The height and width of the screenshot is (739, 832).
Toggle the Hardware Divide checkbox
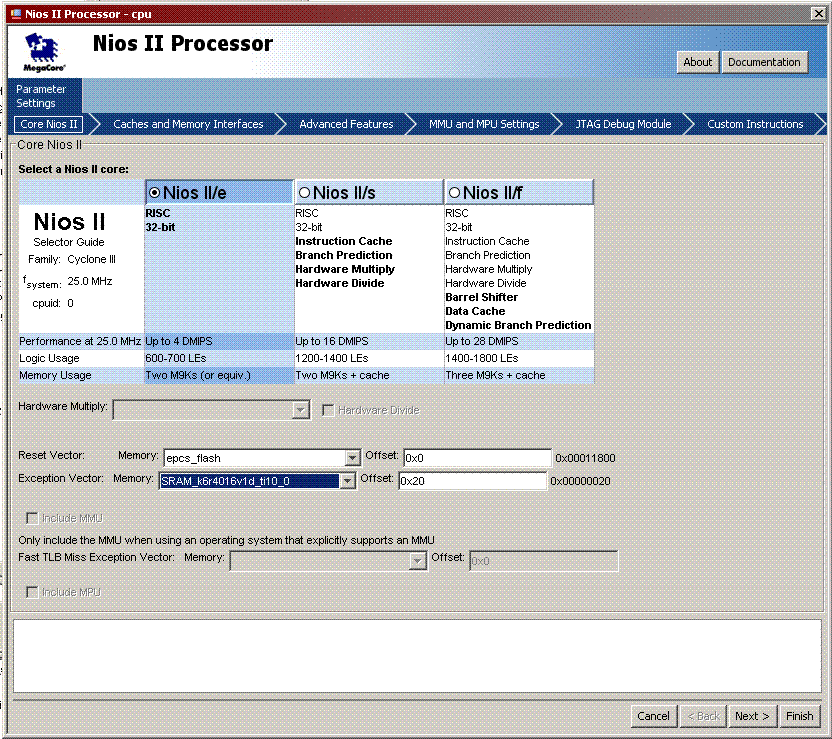pyautogui.click(x=328, y=410)
